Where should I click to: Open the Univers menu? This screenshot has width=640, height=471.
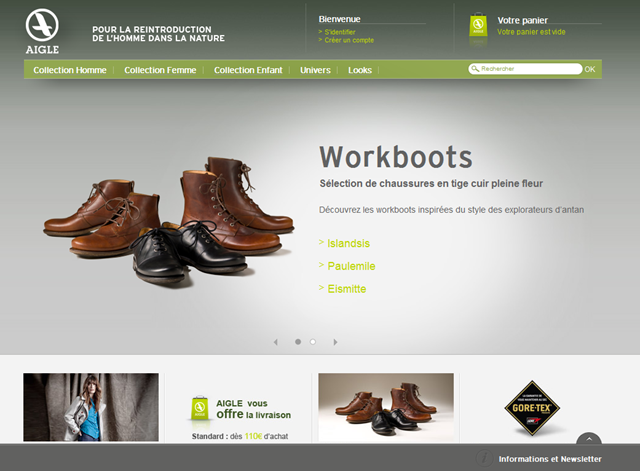(x=315, y=70)
